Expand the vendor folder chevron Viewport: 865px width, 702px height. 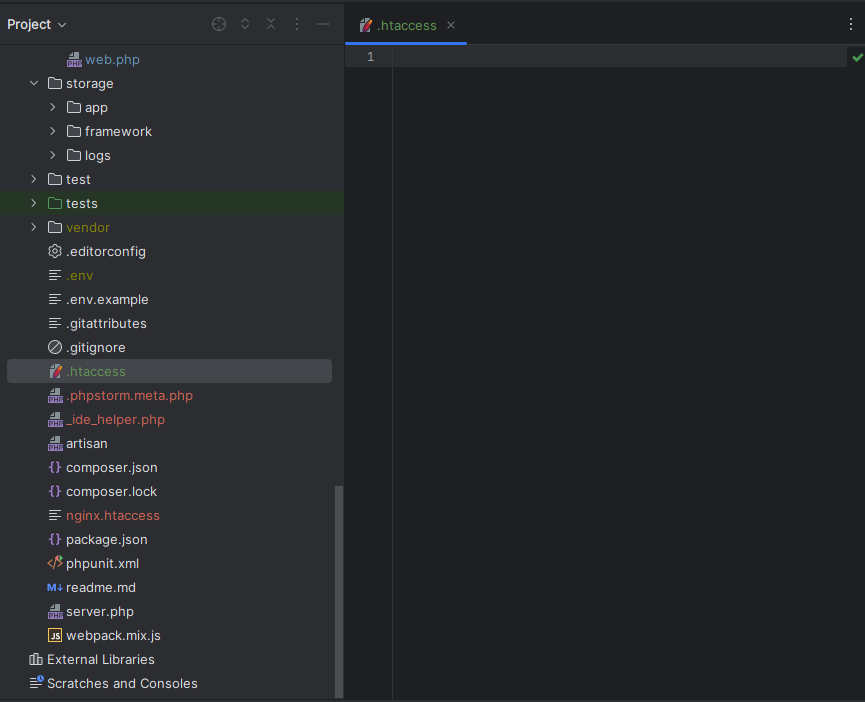(34, 227)
